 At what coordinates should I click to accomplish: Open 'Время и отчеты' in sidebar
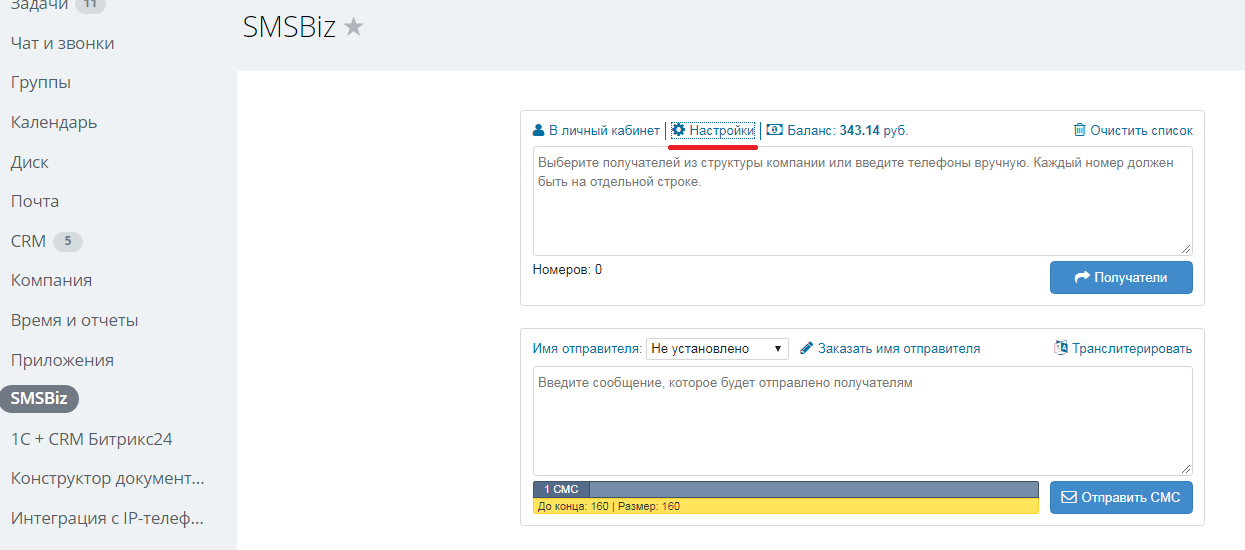(75, 320)
